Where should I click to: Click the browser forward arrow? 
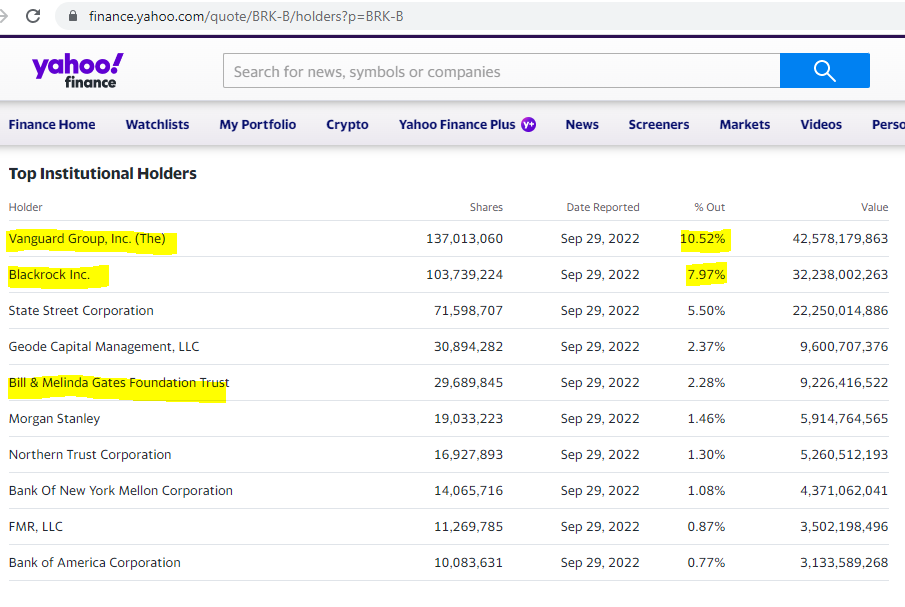3,16
